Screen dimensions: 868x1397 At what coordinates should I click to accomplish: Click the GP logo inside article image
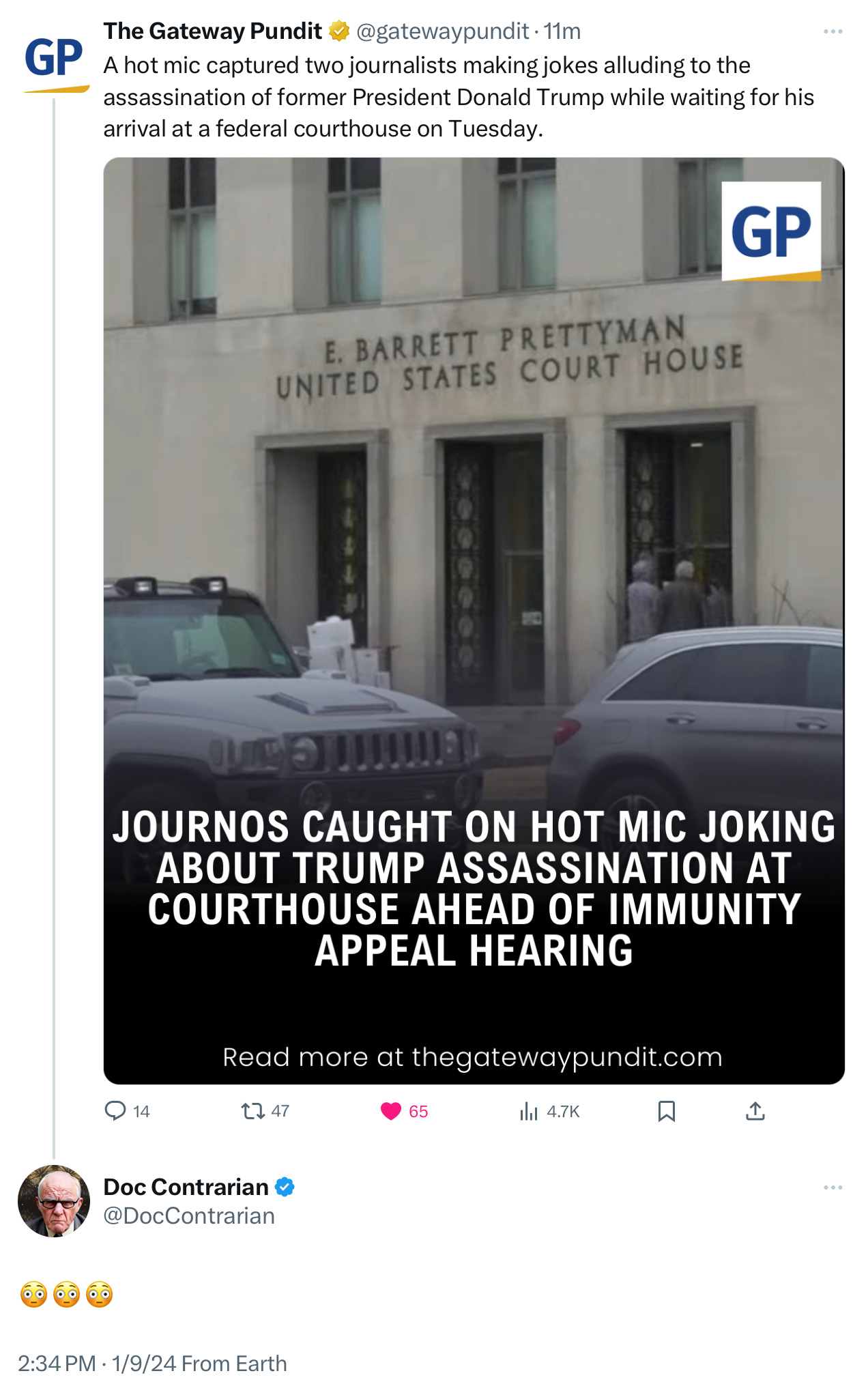coord(771,231)
